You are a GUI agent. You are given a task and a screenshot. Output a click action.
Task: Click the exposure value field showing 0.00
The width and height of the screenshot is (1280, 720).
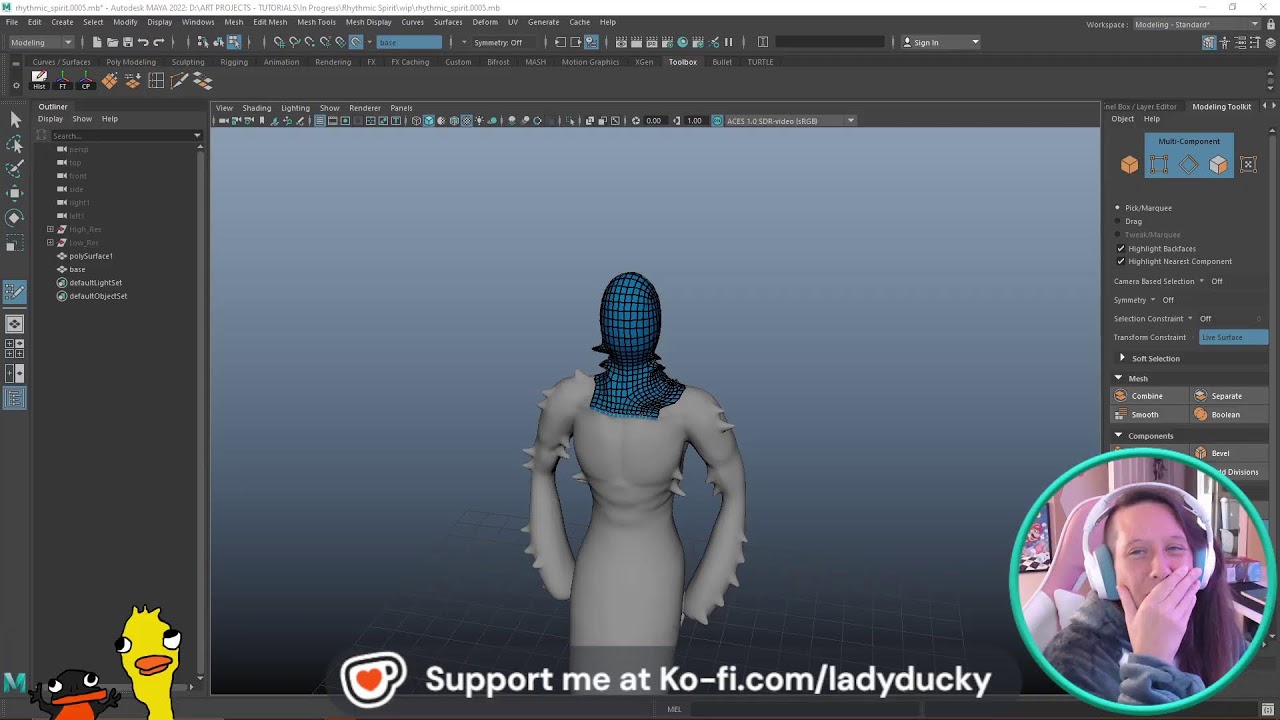[653, 121]
